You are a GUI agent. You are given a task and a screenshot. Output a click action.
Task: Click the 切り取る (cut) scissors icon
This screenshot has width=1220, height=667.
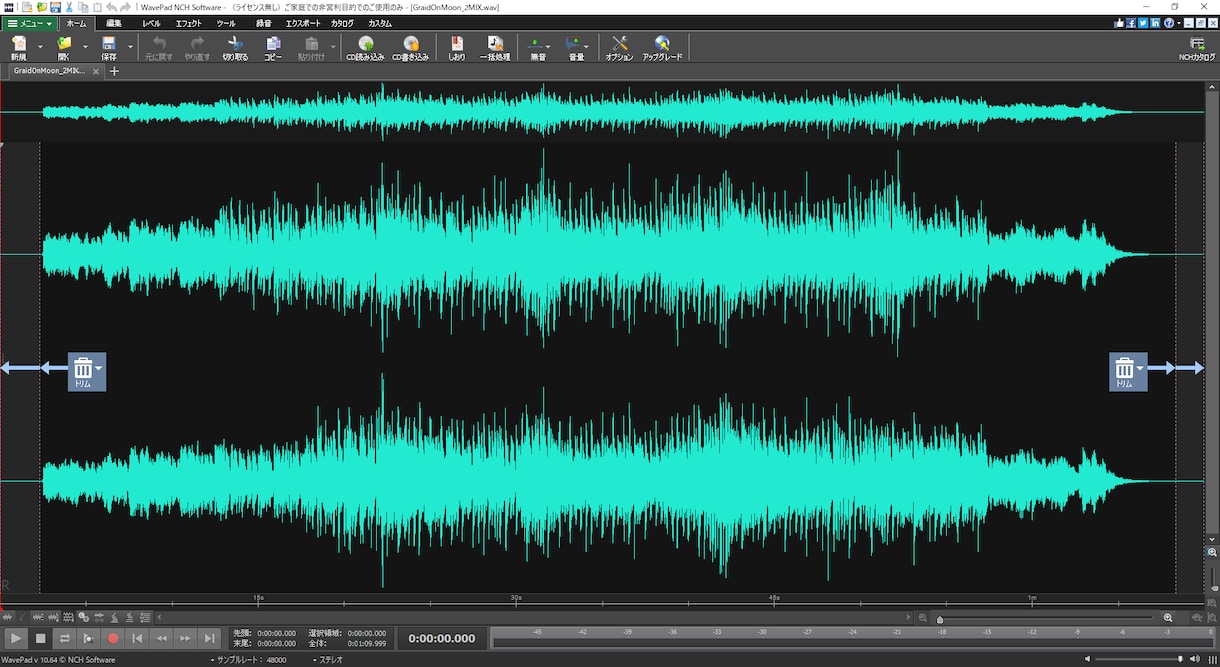(235, 47)
